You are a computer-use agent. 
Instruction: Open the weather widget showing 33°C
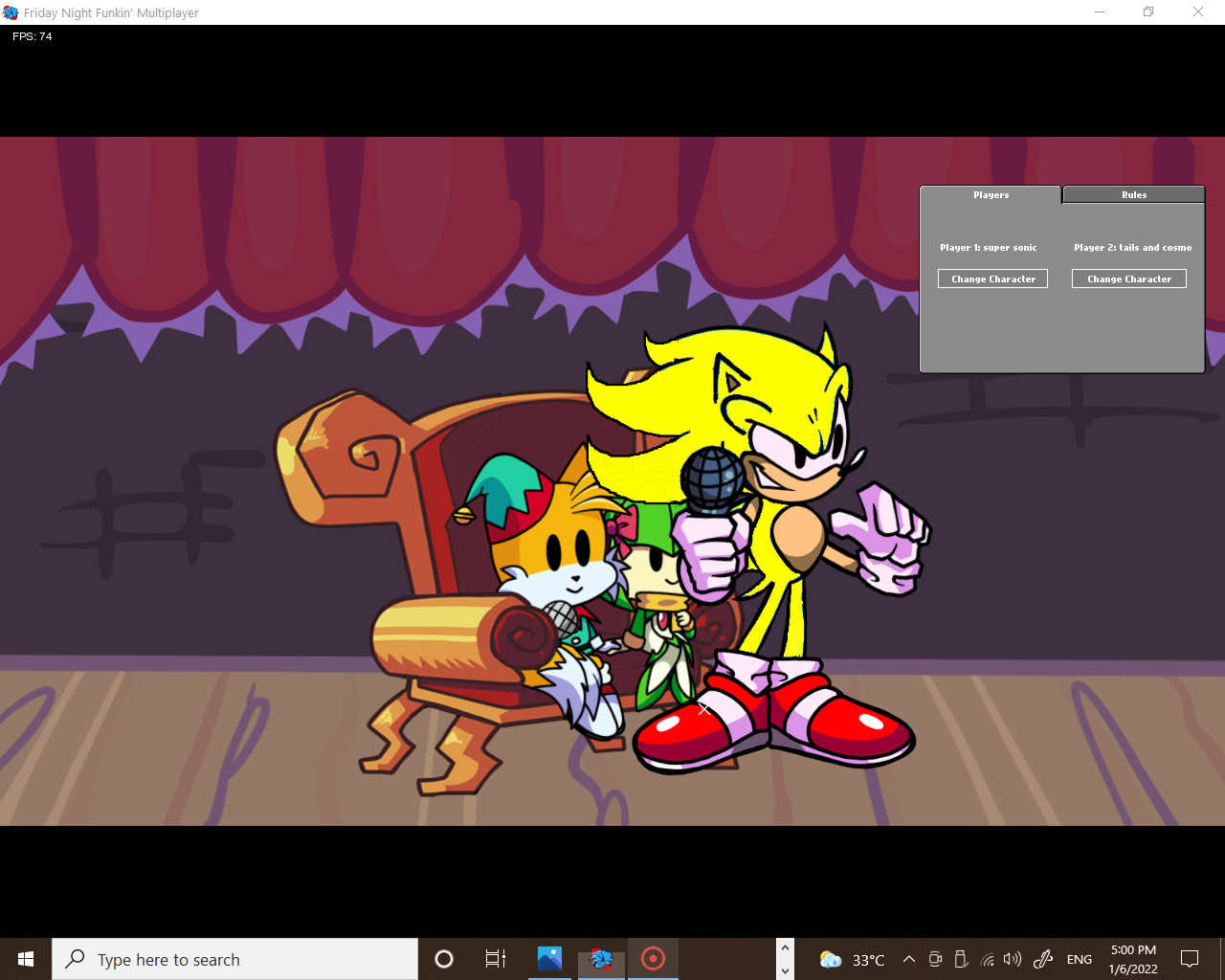[850, 959]
